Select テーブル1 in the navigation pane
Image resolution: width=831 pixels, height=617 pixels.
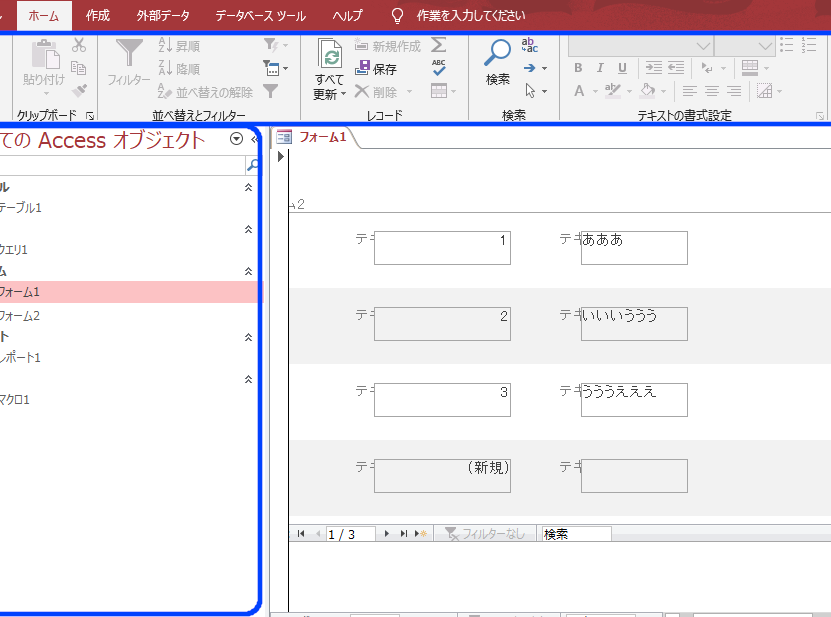20,208
